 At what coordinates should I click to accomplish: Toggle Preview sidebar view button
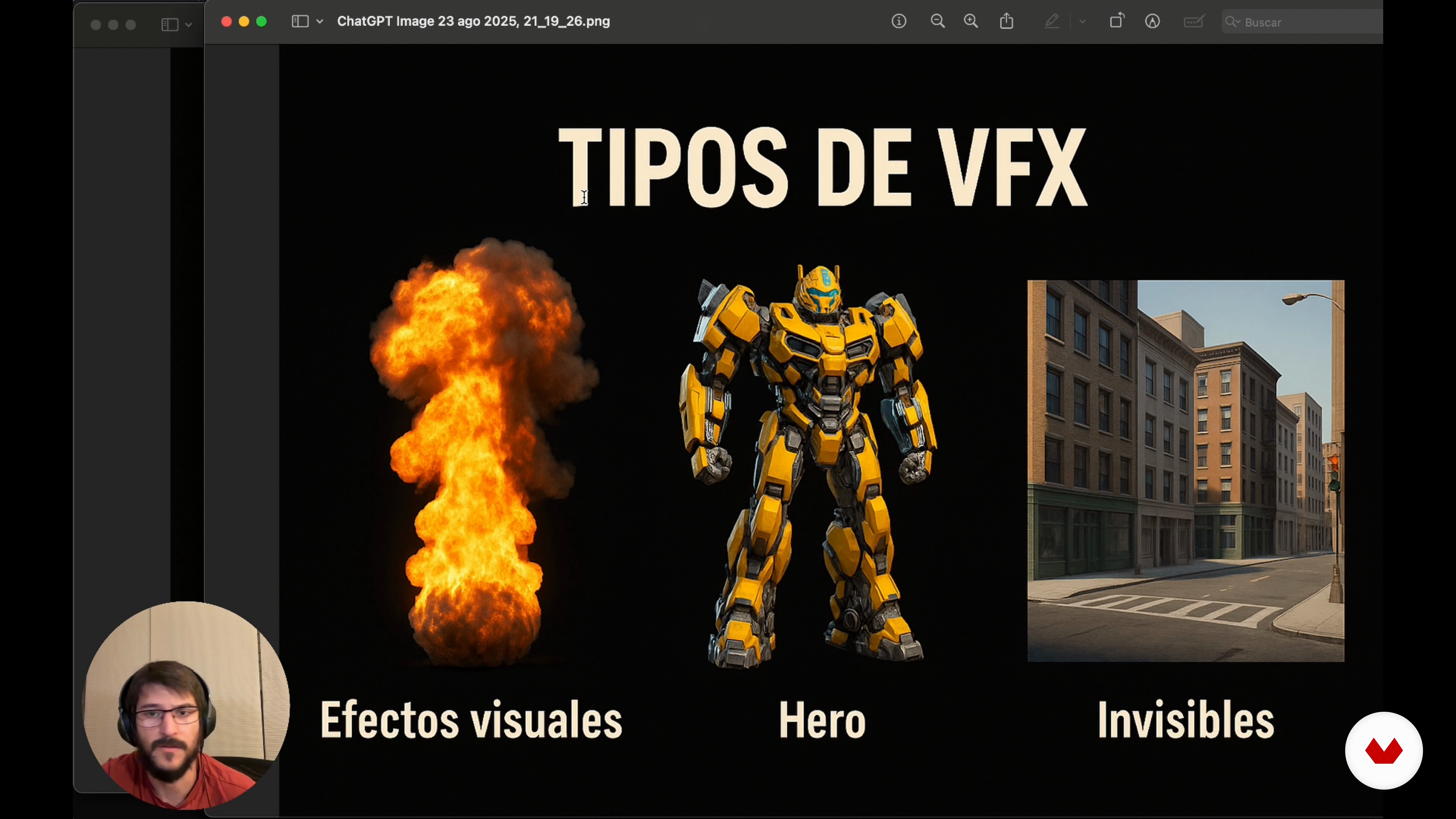[x=300, y=22]
